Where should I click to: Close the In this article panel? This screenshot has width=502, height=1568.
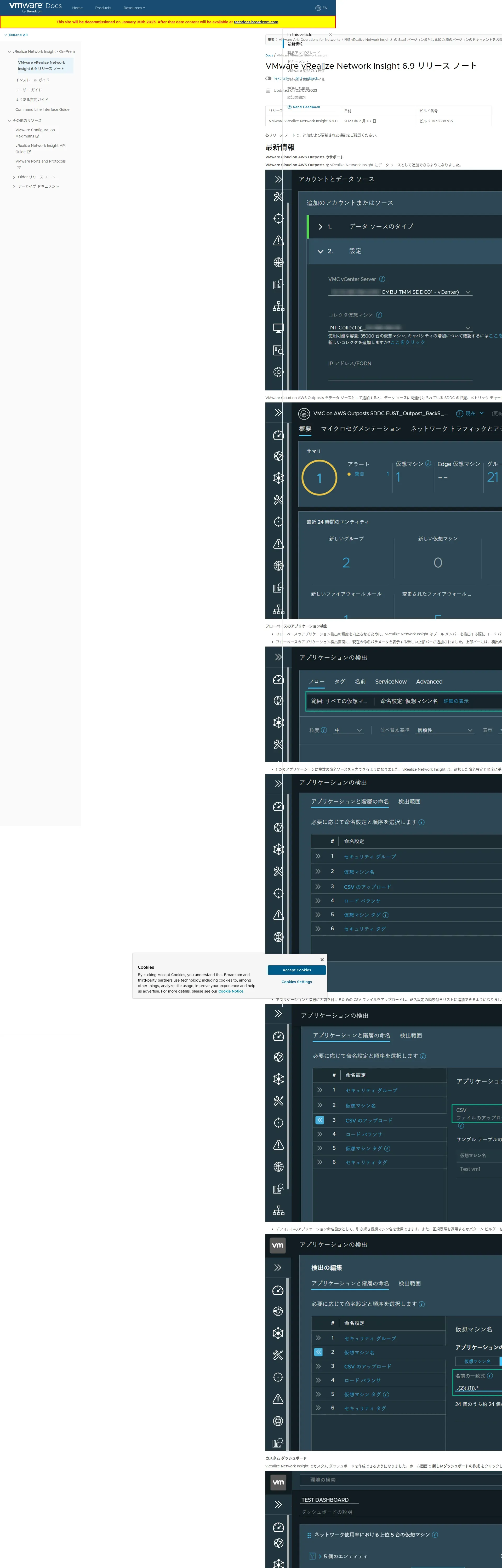(330, 35)
